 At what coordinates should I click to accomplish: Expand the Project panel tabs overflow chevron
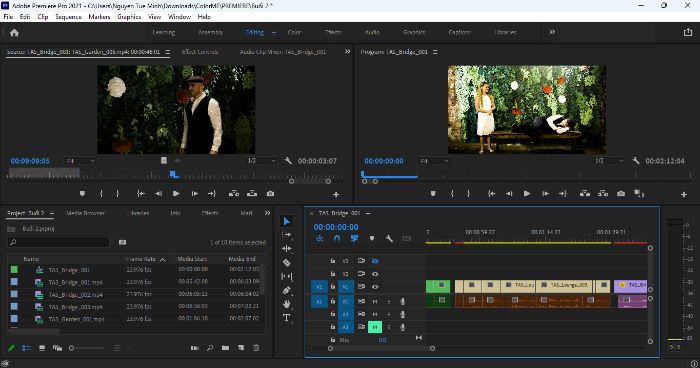click(267, 213)
